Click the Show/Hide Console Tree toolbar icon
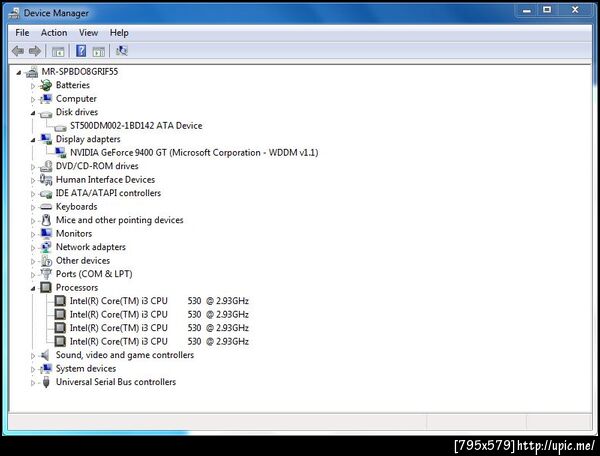The height and width of the screenshot is (456, 600). (58, 51)
